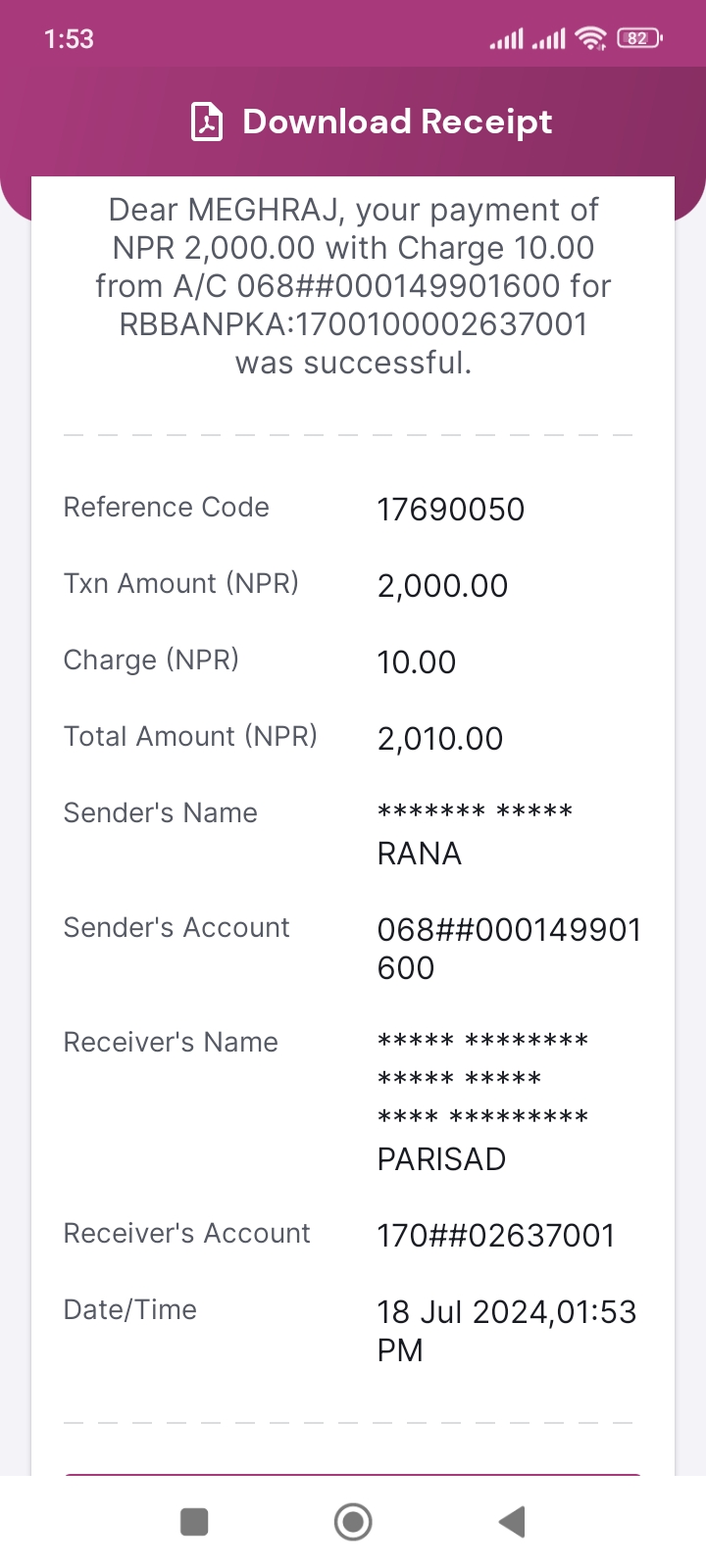
Task: Tap the Android back triangle icon
Action: [512, 1522]
